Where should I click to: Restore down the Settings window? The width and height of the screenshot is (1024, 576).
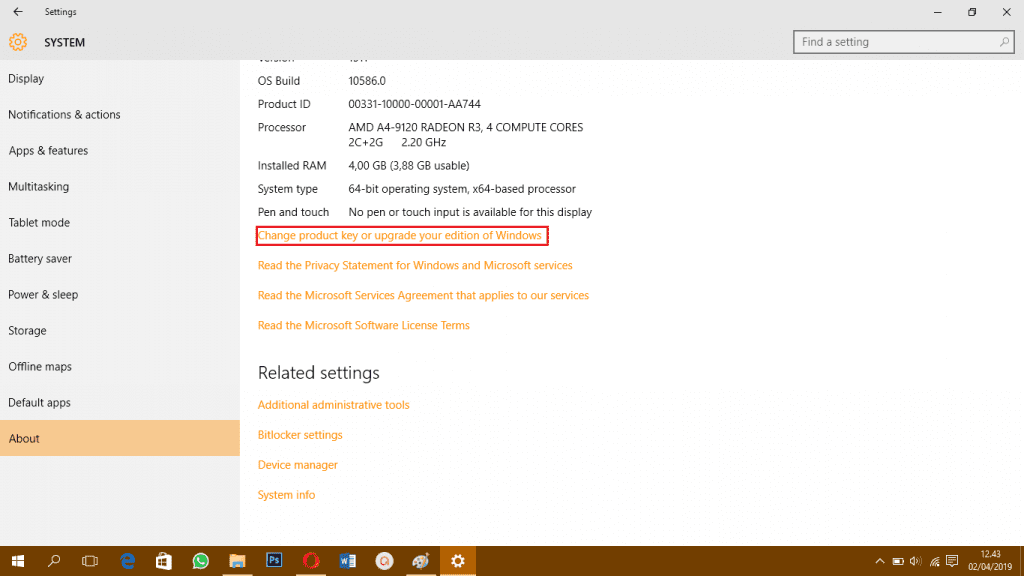click(972, 12)
